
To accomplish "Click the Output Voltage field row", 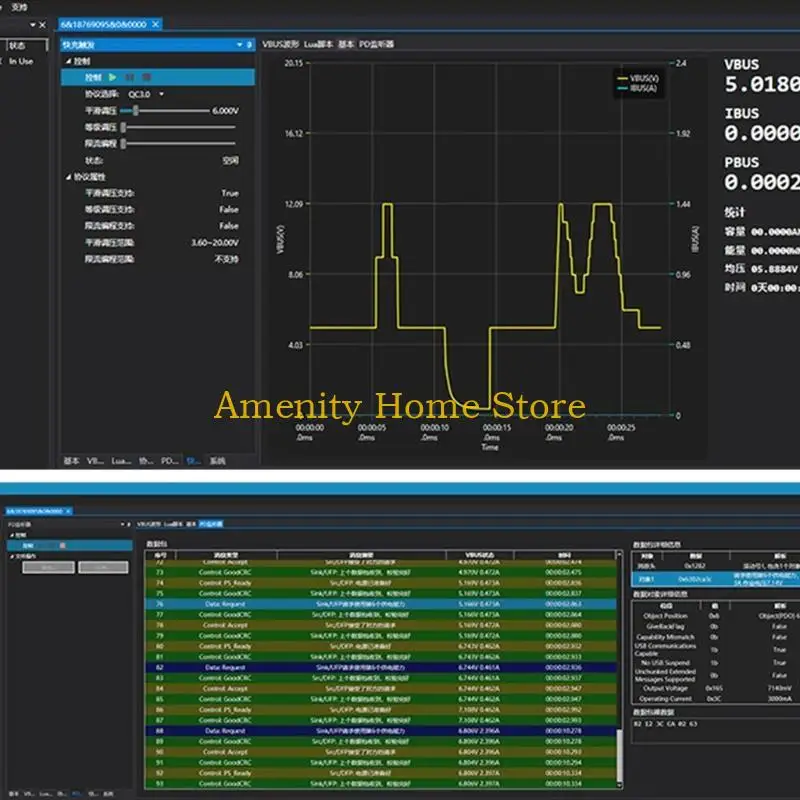I will pyautogui.click(x=716, y=688).
